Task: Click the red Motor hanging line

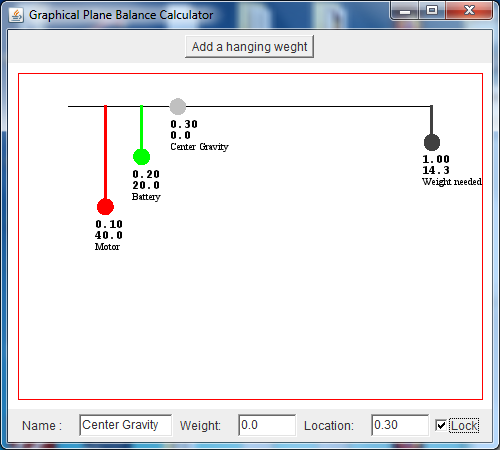Action: tap(105, 152)
